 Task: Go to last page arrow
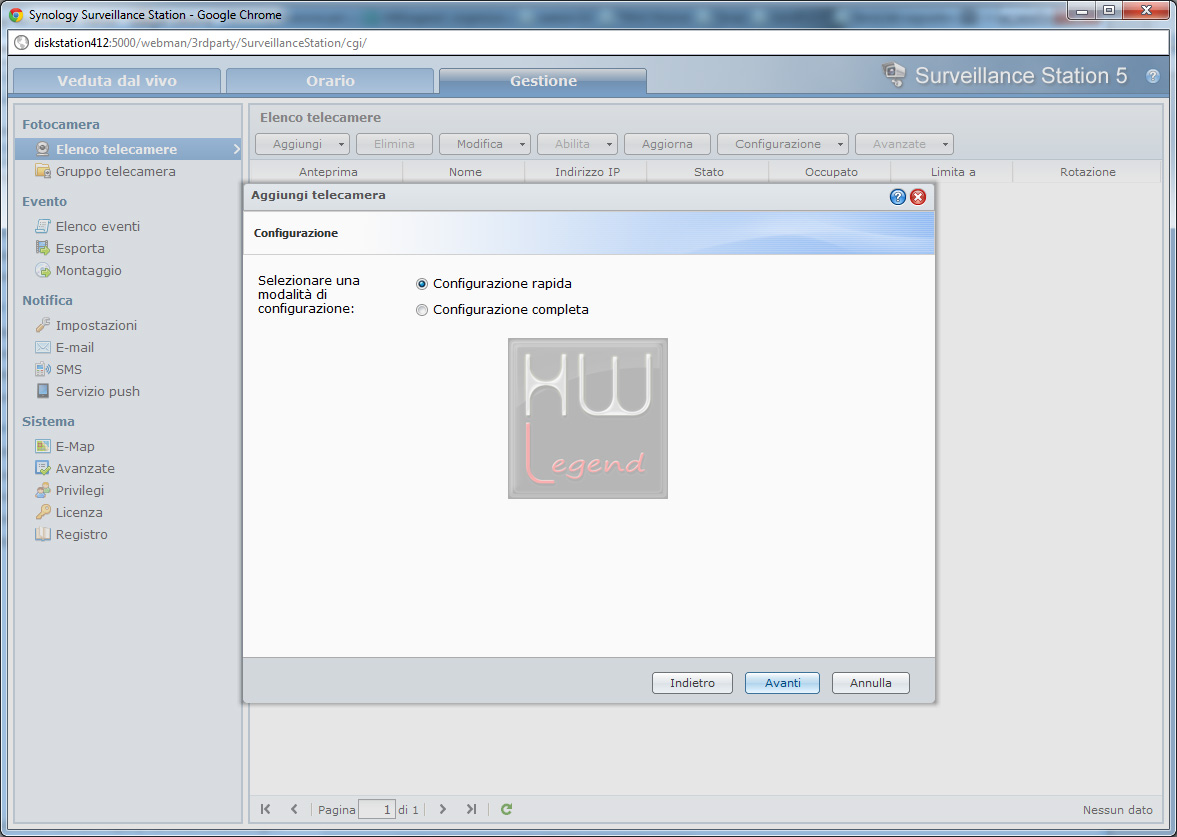click(471, 809)
